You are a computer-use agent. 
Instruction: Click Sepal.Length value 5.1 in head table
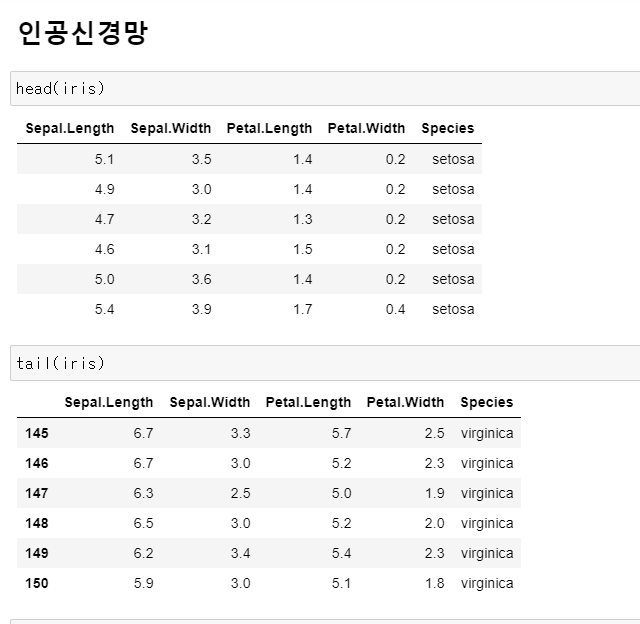tap(104, 159)
